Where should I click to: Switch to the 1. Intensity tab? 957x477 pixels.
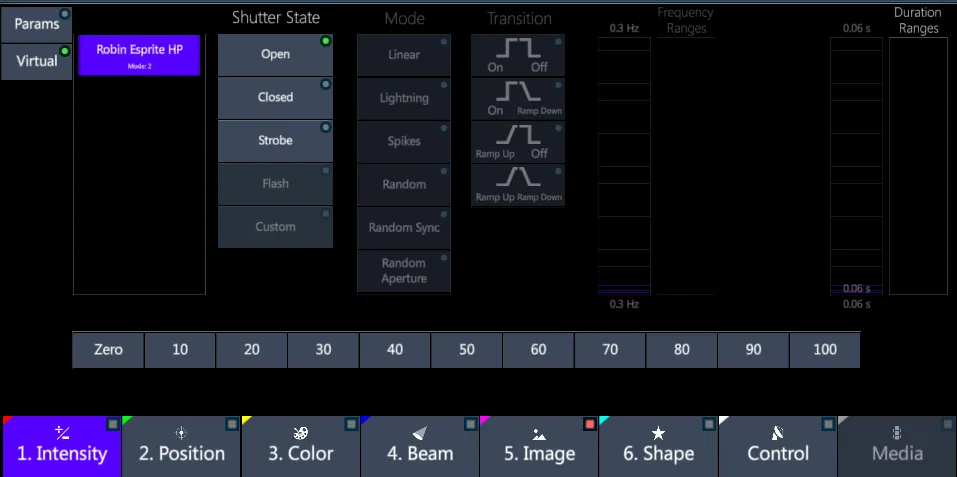click(x=62, y=447)
